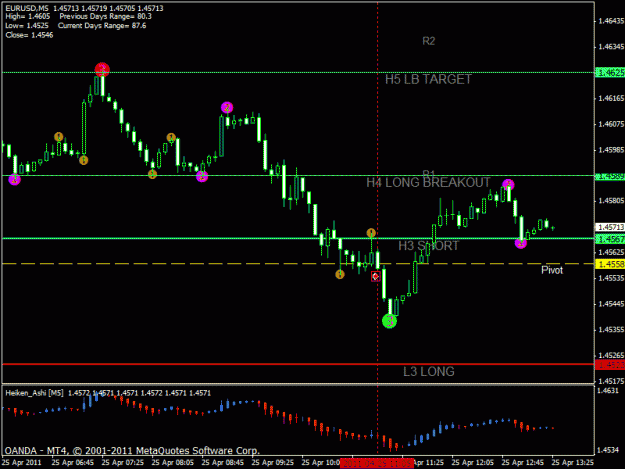Click the 'Low= 1.4525' readout

27,26
